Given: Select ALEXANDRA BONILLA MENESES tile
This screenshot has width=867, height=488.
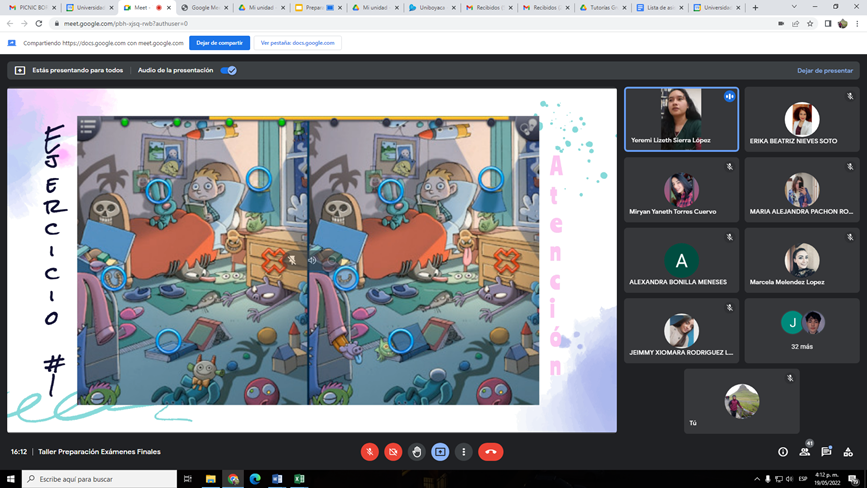Looking at the screenshot, I should tap(681, 260).
